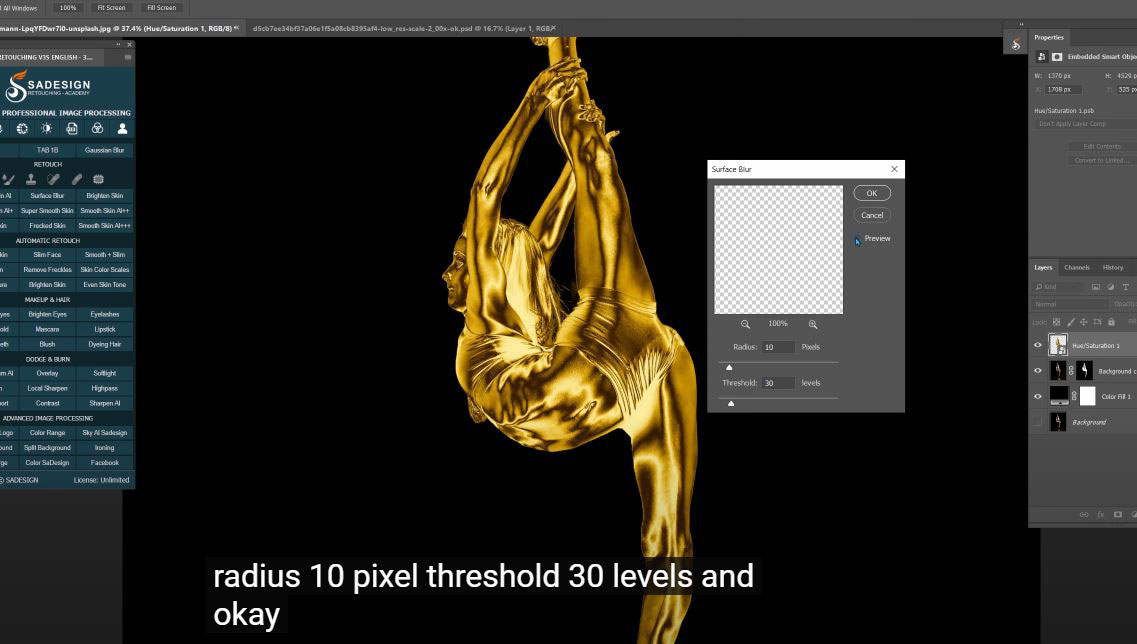Switch to the Channels tab
Viewport: 1137px width, 644px height.
point(1077,268)
